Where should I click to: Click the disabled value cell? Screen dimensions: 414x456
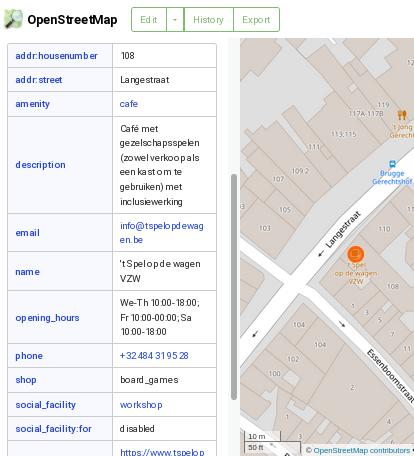tap(165, 429)
